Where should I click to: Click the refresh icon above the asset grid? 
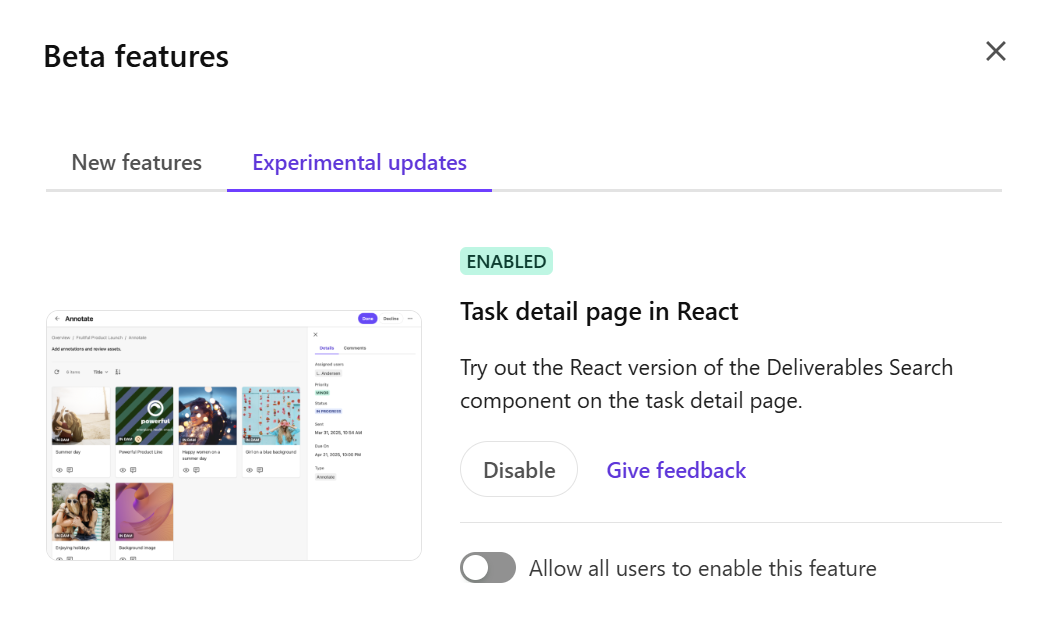[56, 372]
